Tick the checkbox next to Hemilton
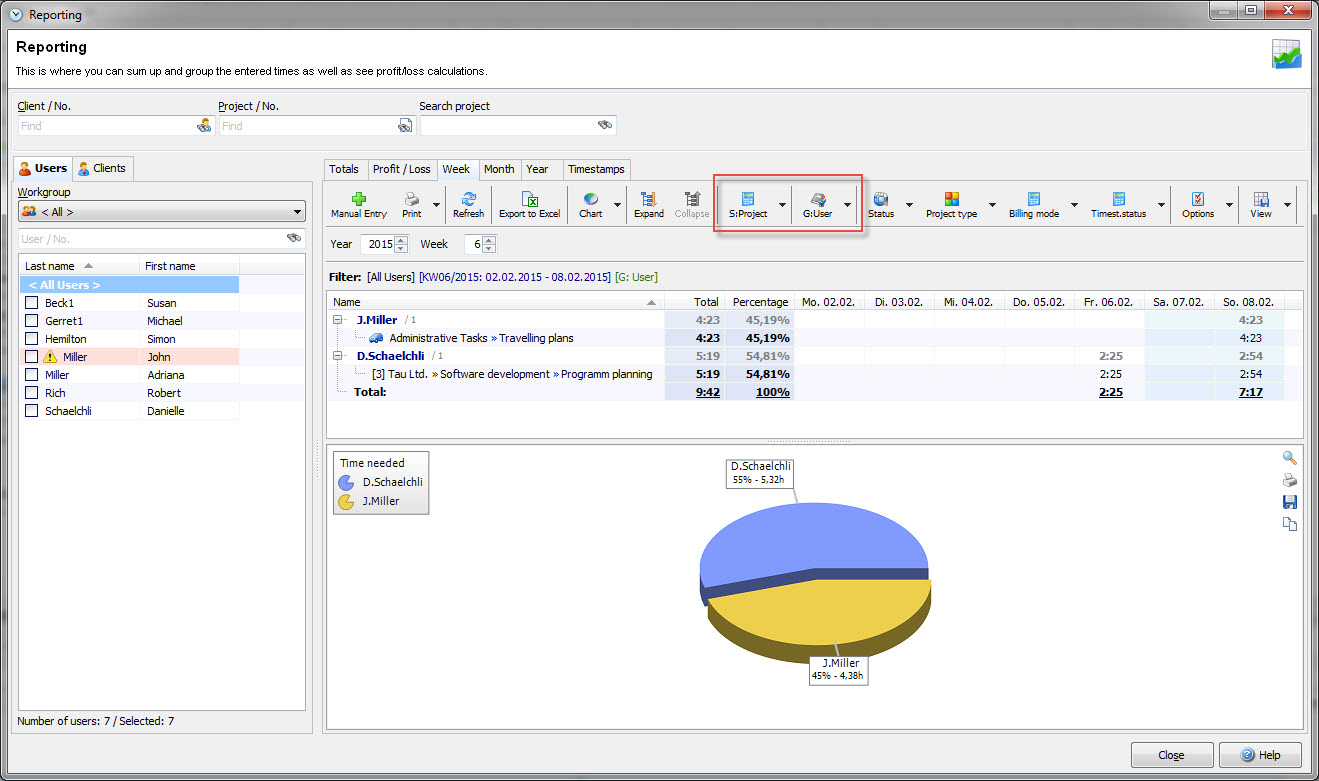1319x781 pixels. click(32, 339)
